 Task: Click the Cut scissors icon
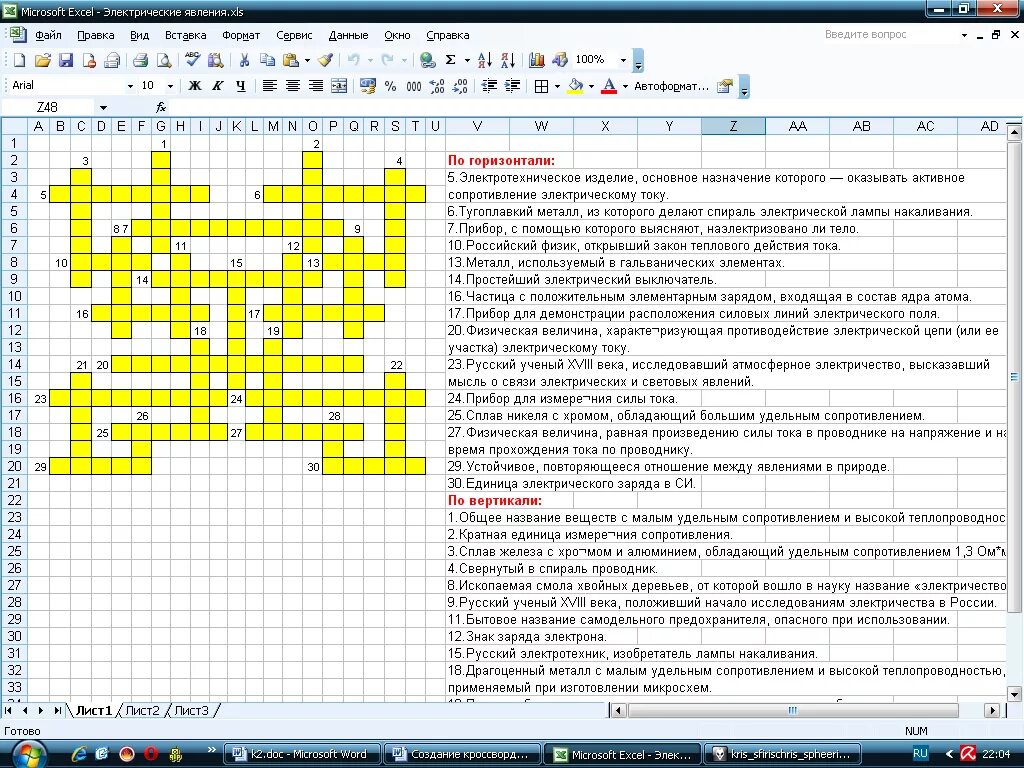pos(244,60)
